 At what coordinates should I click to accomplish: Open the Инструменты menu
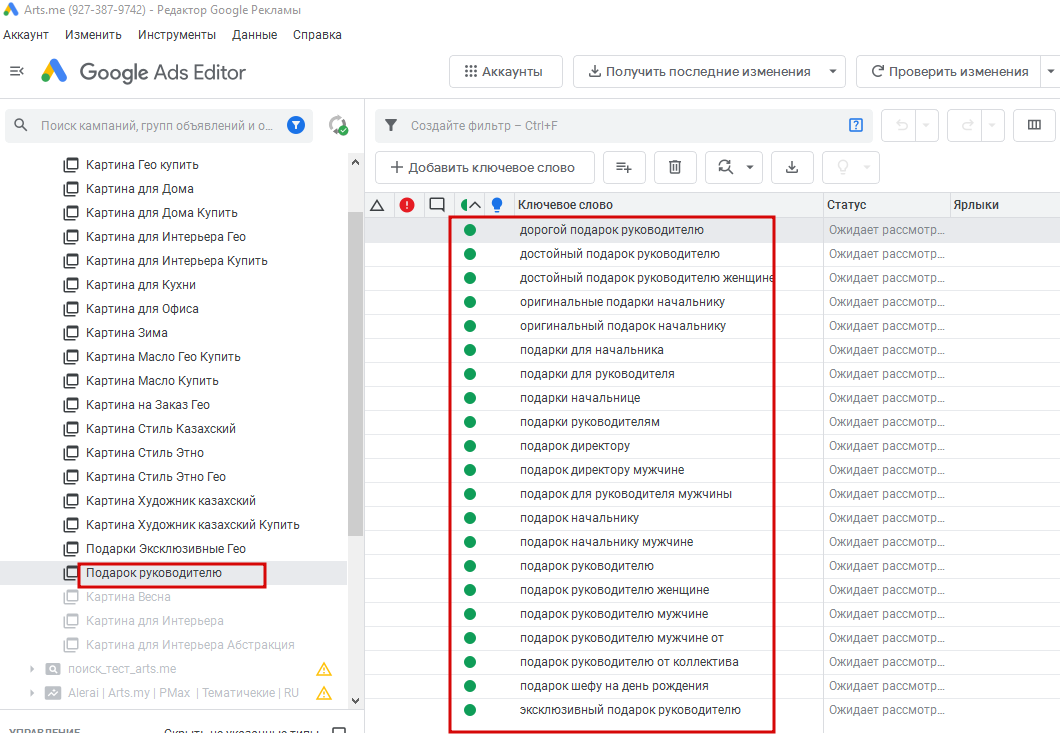177,34
